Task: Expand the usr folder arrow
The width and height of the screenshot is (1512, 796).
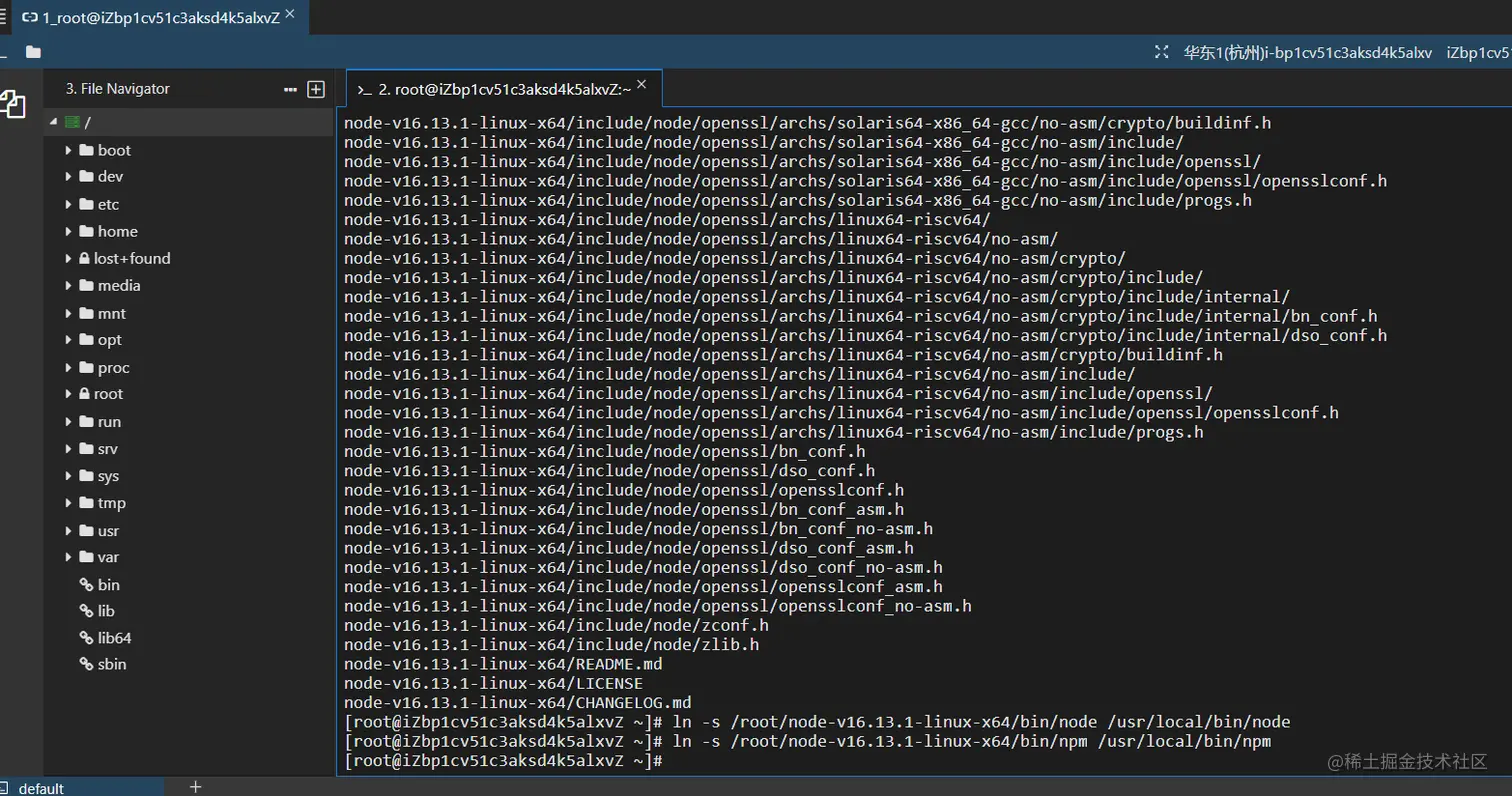Action: pyautogui.click(x=69, y=530)
